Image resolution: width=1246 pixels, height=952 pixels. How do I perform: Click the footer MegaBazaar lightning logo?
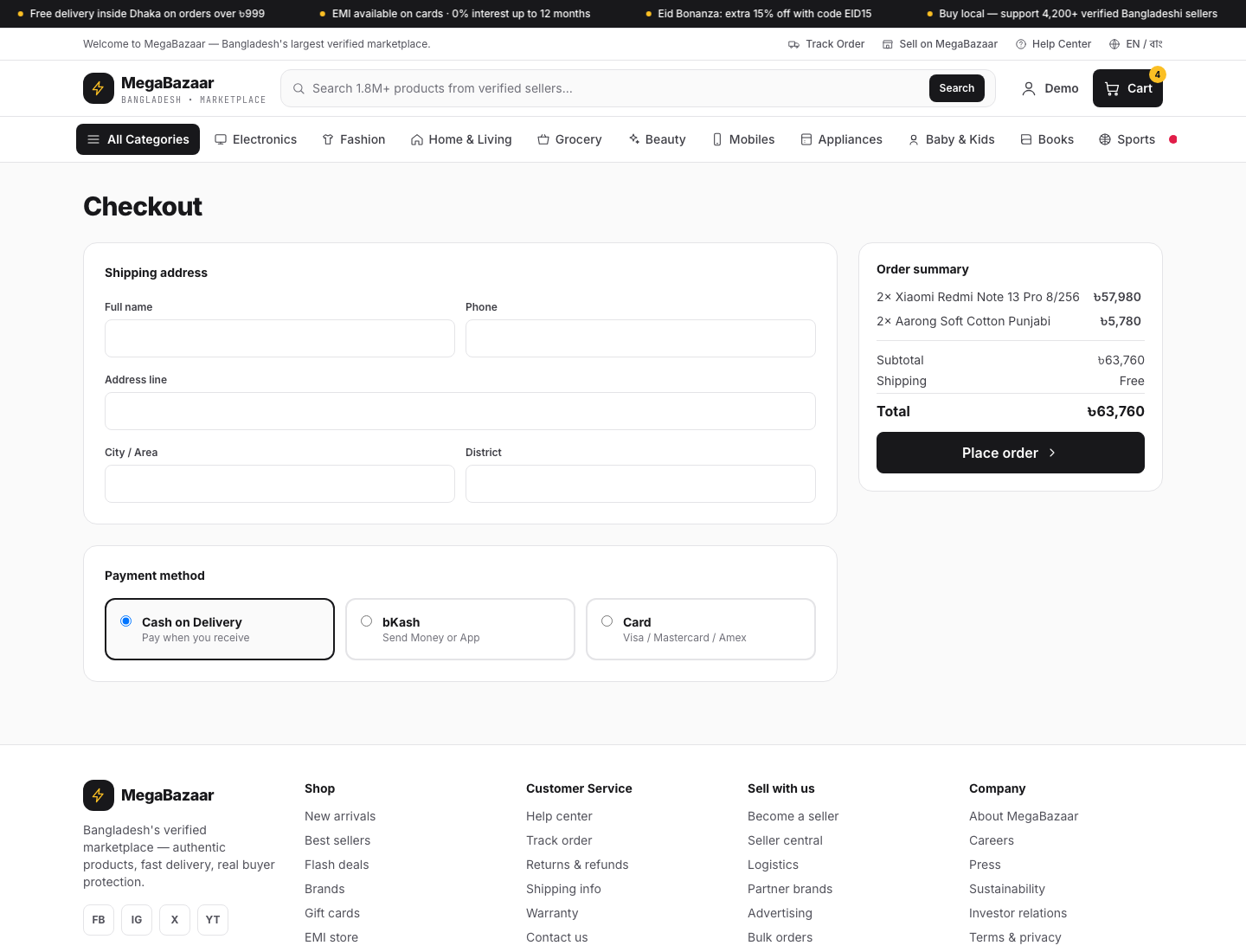(99, 795)
